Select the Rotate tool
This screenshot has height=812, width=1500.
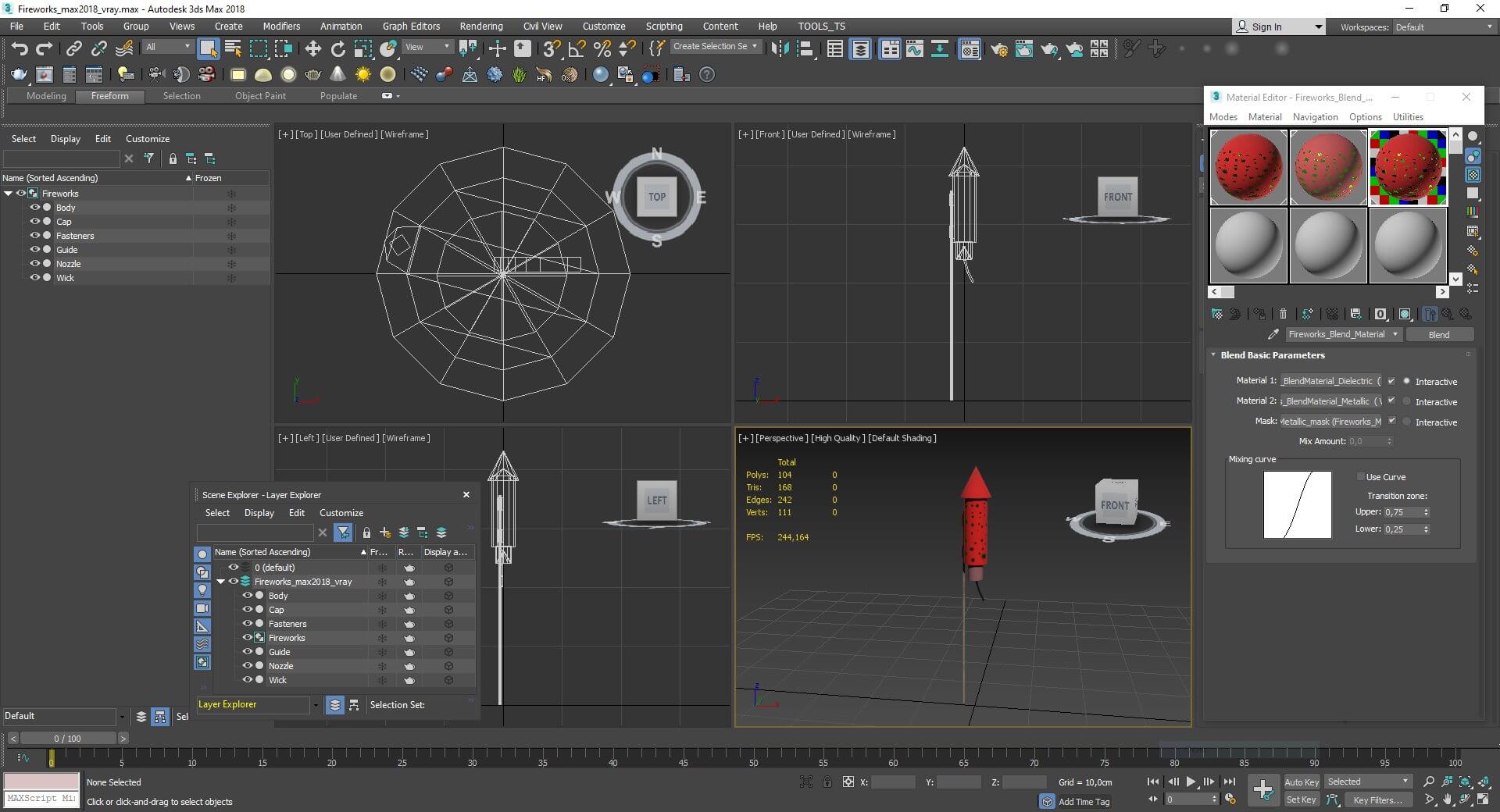pos(337,49)
